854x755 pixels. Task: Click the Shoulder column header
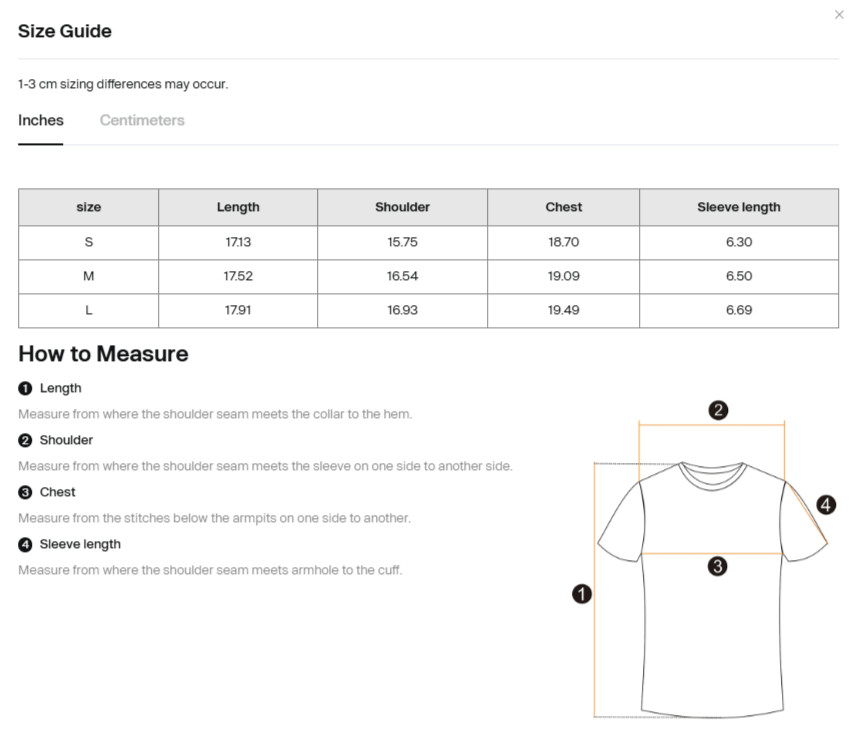click(x=402, y=207)
